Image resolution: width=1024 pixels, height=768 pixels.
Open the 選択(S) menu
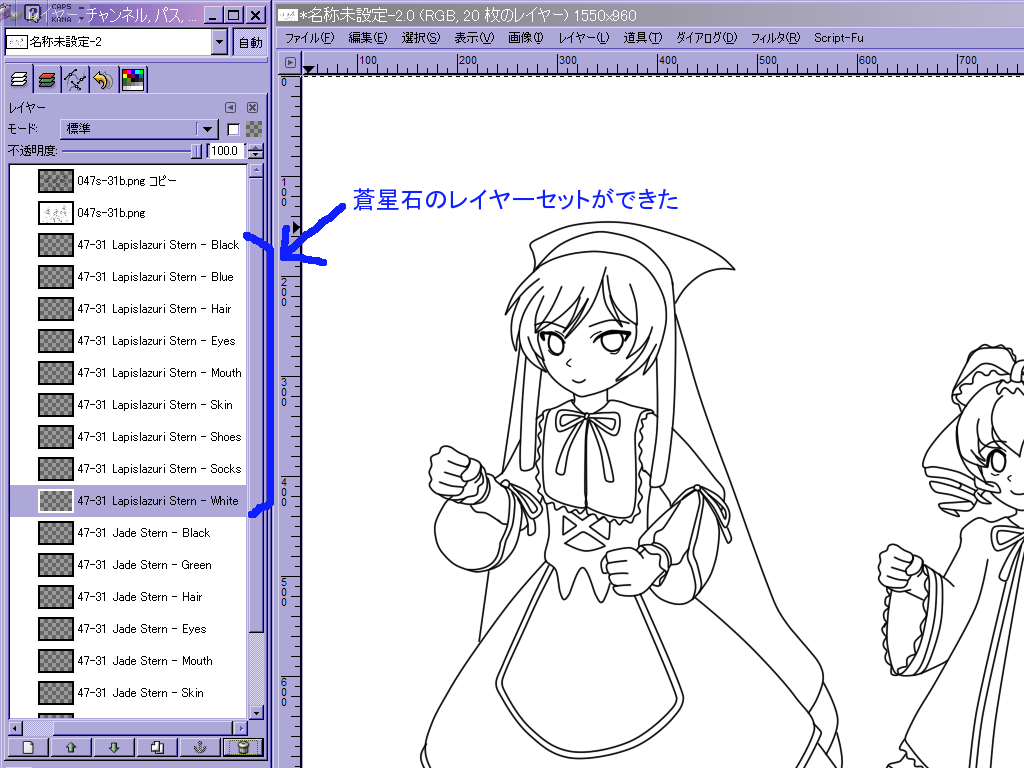421,38
